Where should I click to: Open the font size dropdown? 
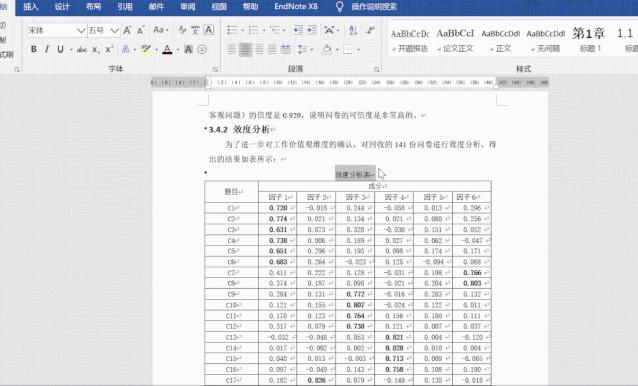tap(114, 31)
